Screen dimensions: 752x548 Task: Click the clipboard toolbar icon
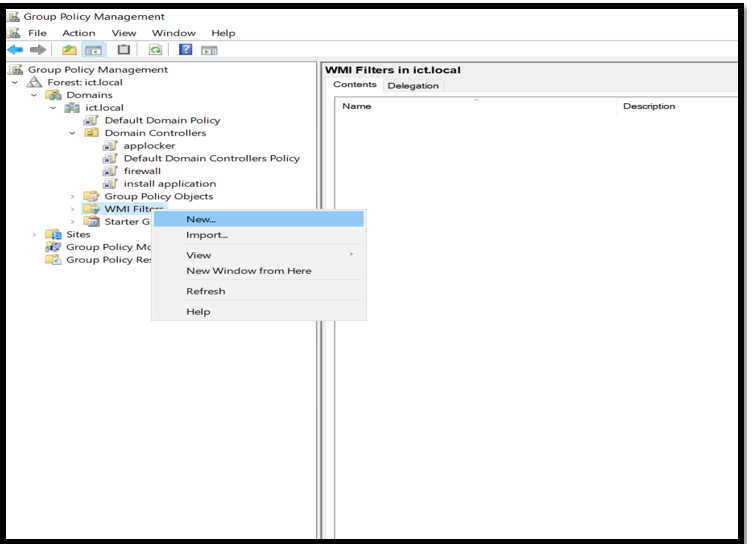[124, 49]
